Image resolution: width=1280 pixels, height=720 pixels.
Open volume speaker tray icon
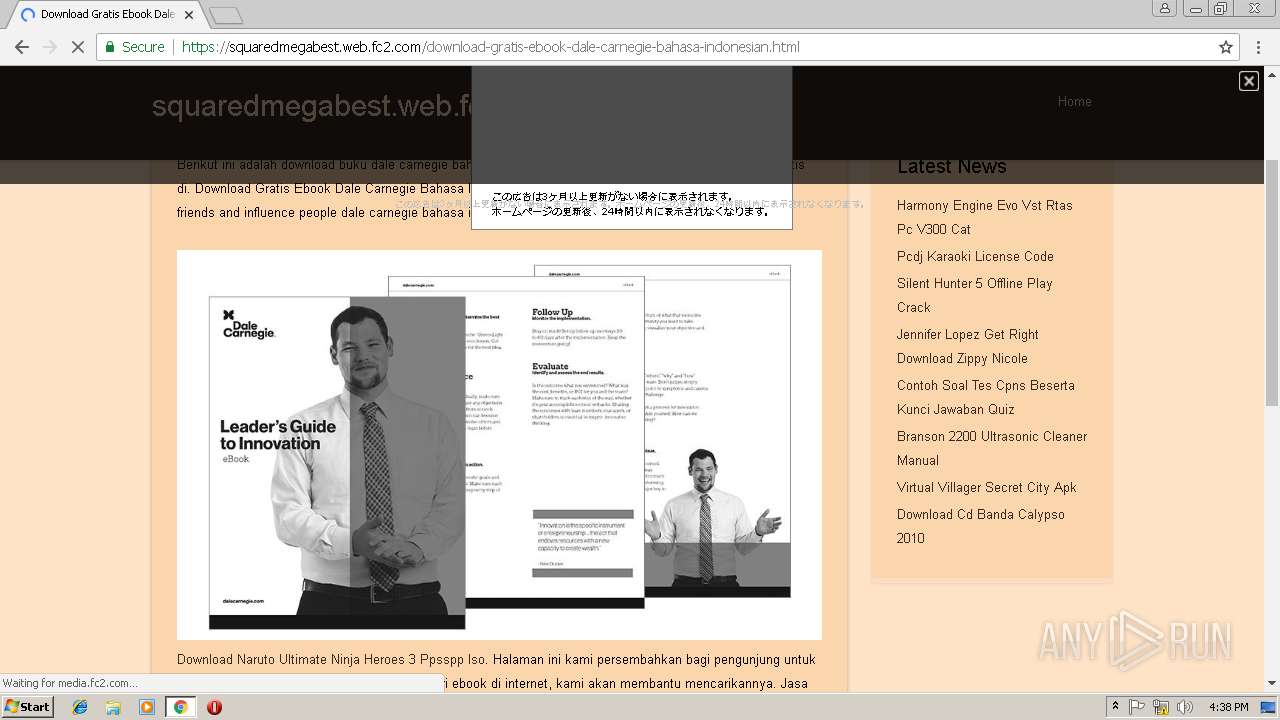tap(1185, 707)
